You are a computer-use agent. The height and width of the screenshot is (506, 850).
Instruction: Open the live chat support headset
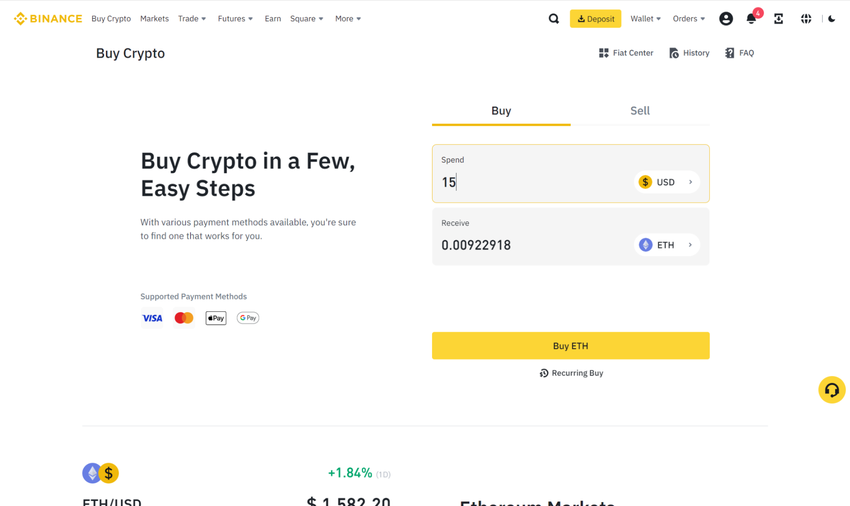point(831,390)
